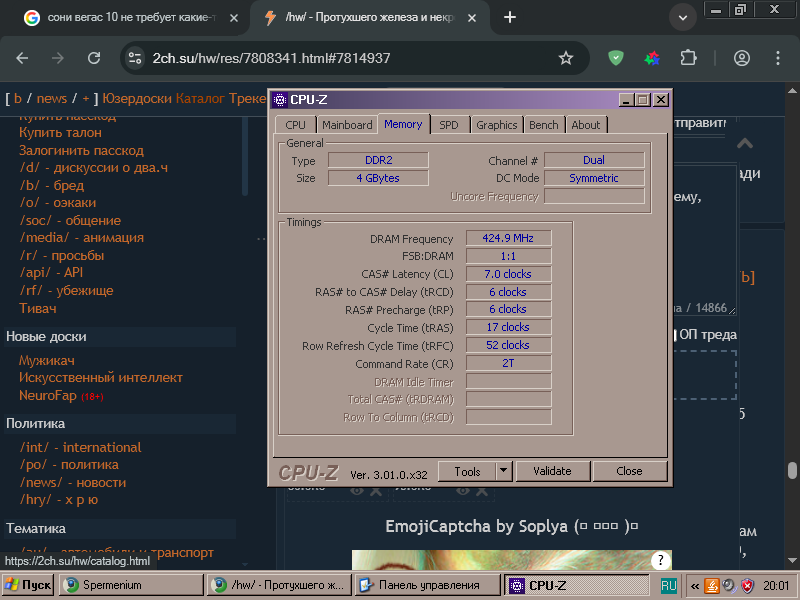Collapse the Новые доски section header

pos(120,337)
